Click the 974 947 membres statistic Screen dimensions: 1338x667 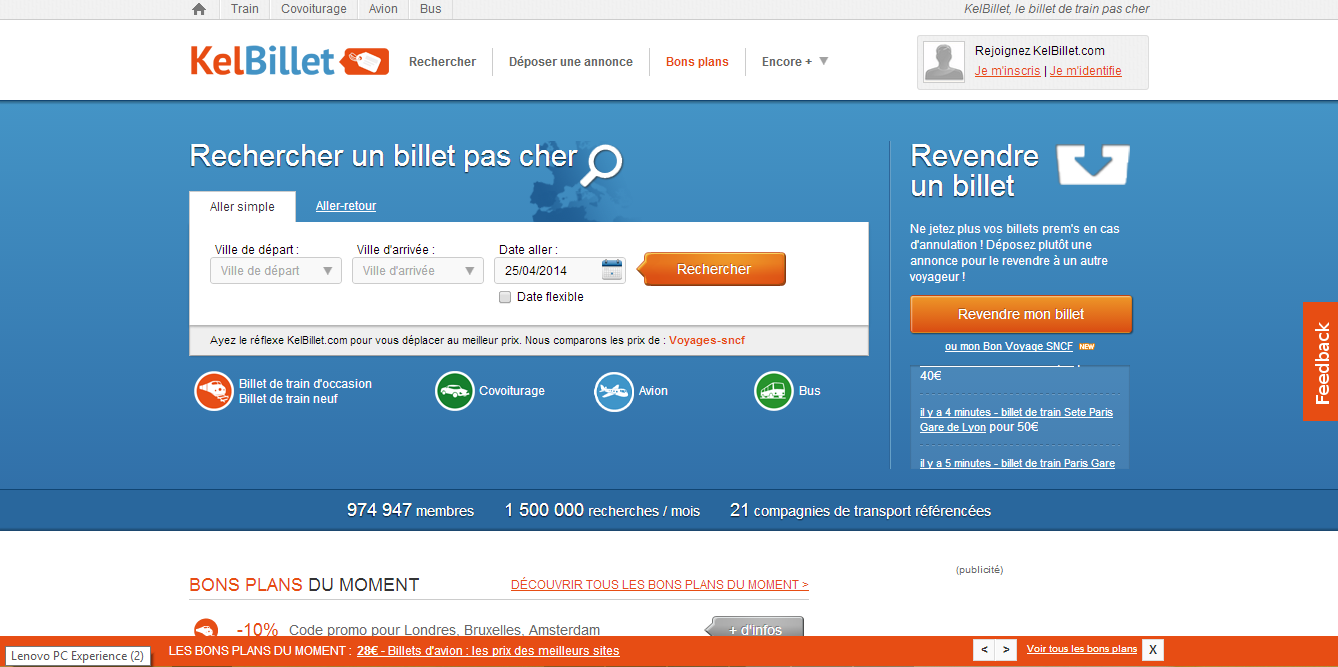pyautogui.click(x=410, y=510)
